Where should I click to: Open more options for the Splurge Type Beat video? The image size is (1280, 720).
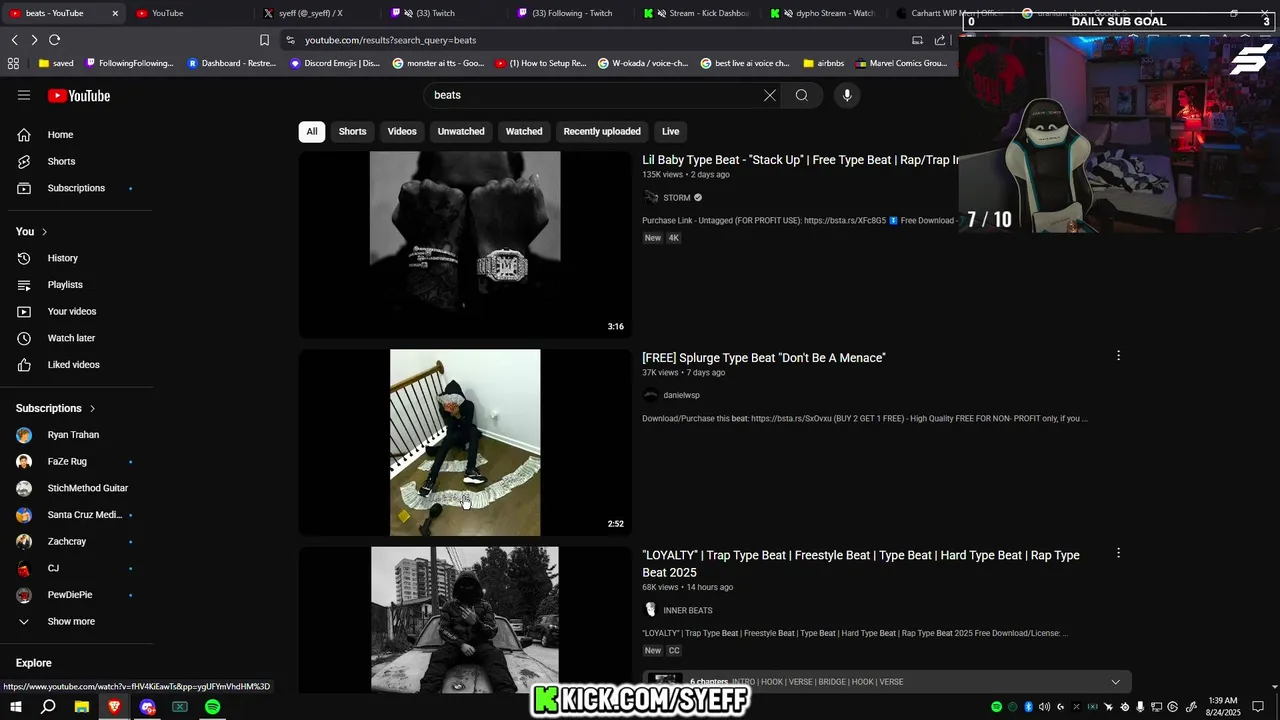pyautogui.click(x=1118, y=356)
